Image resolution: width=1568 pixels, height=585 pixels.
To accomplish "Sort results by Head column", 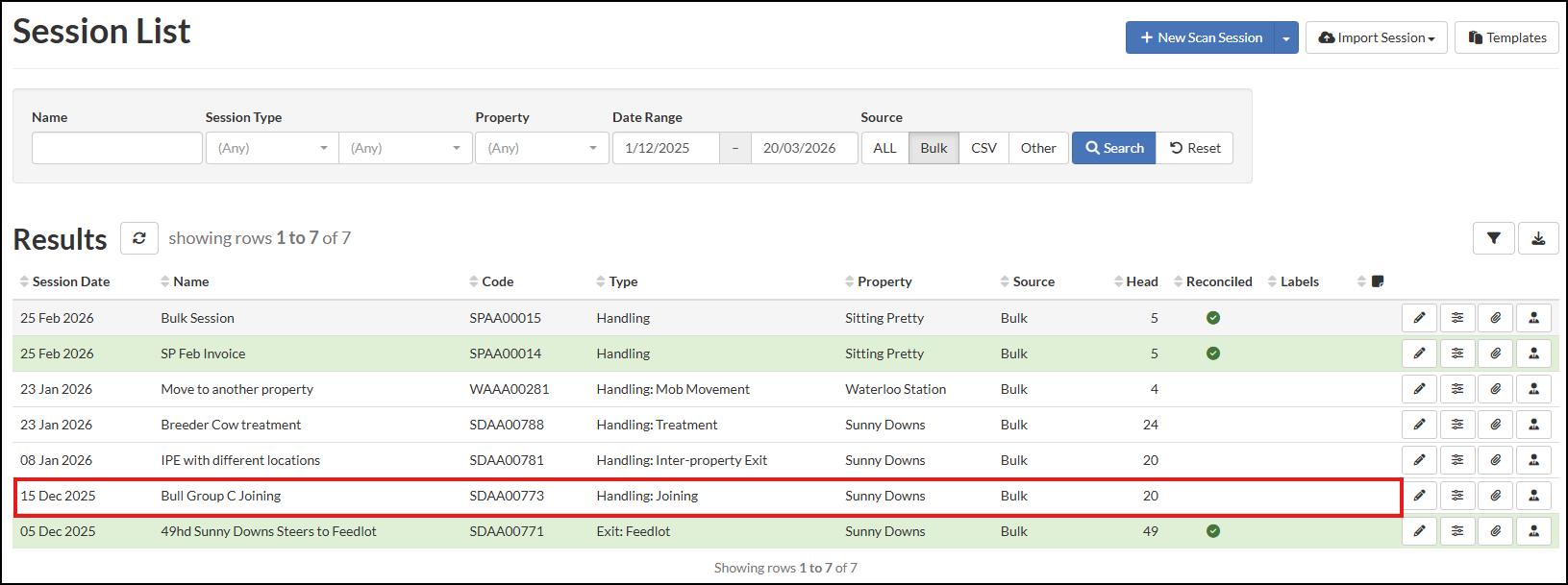I will [1141, 281].
